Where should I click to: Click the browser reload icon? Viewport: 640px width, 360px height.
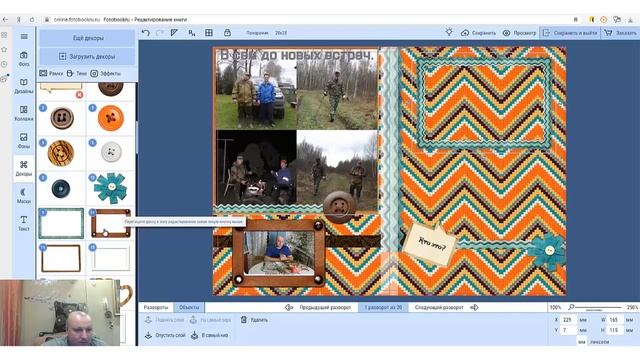[32, 20]
